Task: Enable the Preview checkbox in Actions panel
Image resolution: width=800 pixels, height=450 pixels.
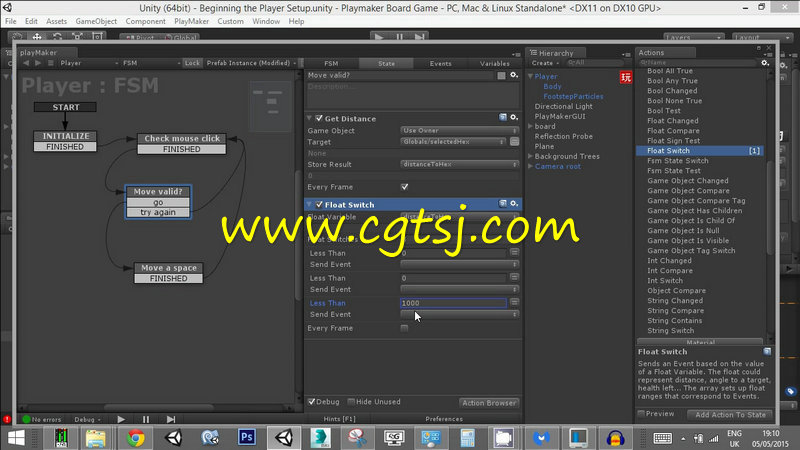Action: pos(641,414)
